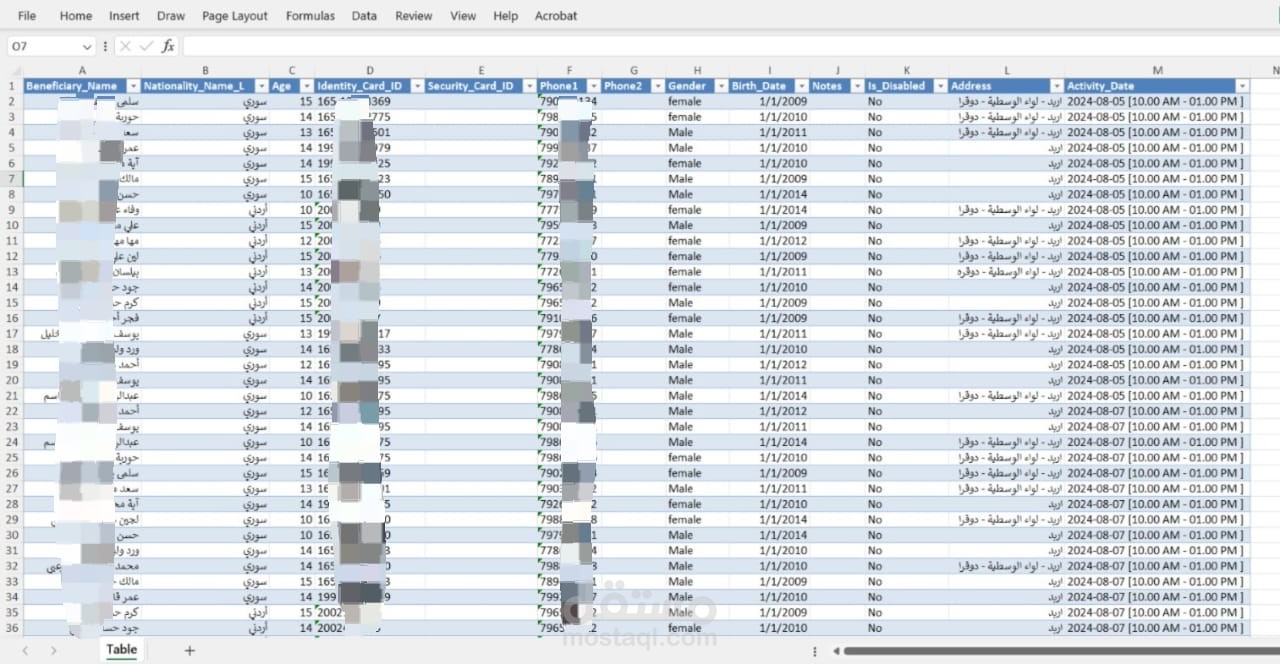This screenshot has width=1280, height=664.
Task: Select column D header
Action: (370, 70)
